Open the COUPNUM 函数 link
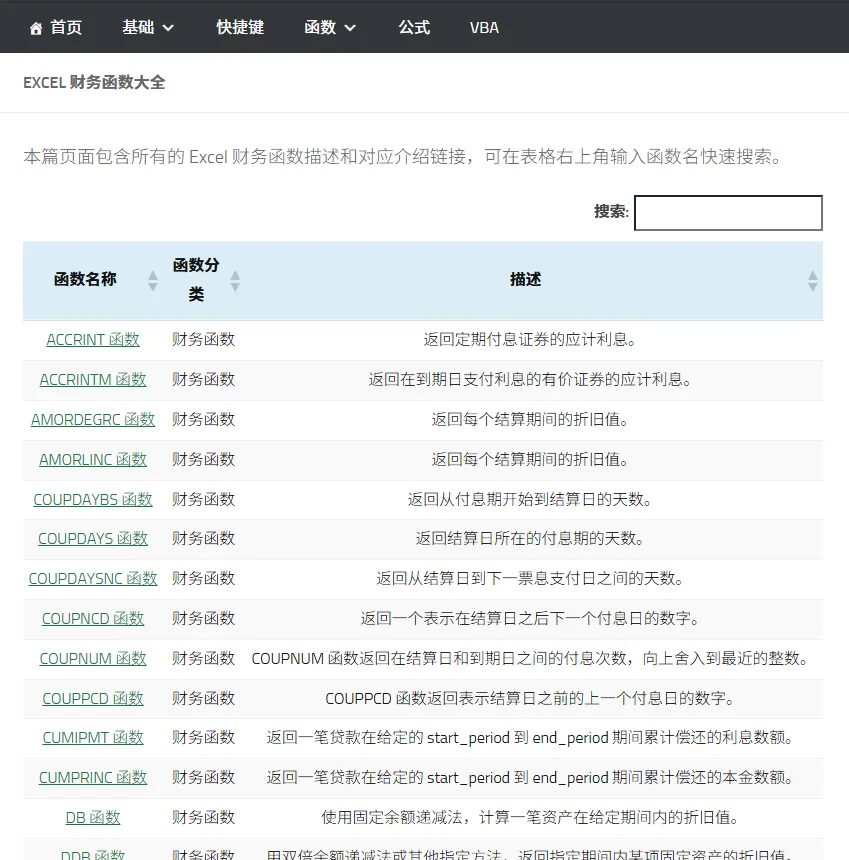Viewport: 849px width, 860px height. click(x=93, y=659)
